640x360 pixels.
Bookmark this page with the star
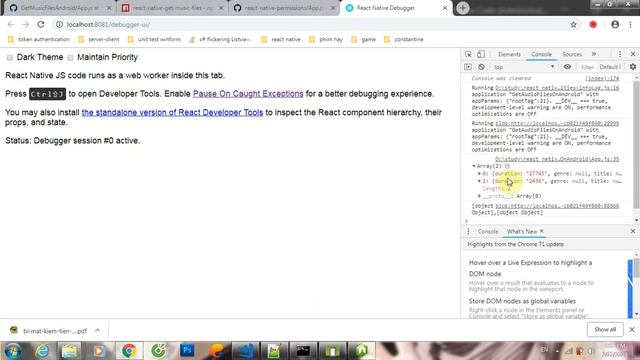point(573,24)
